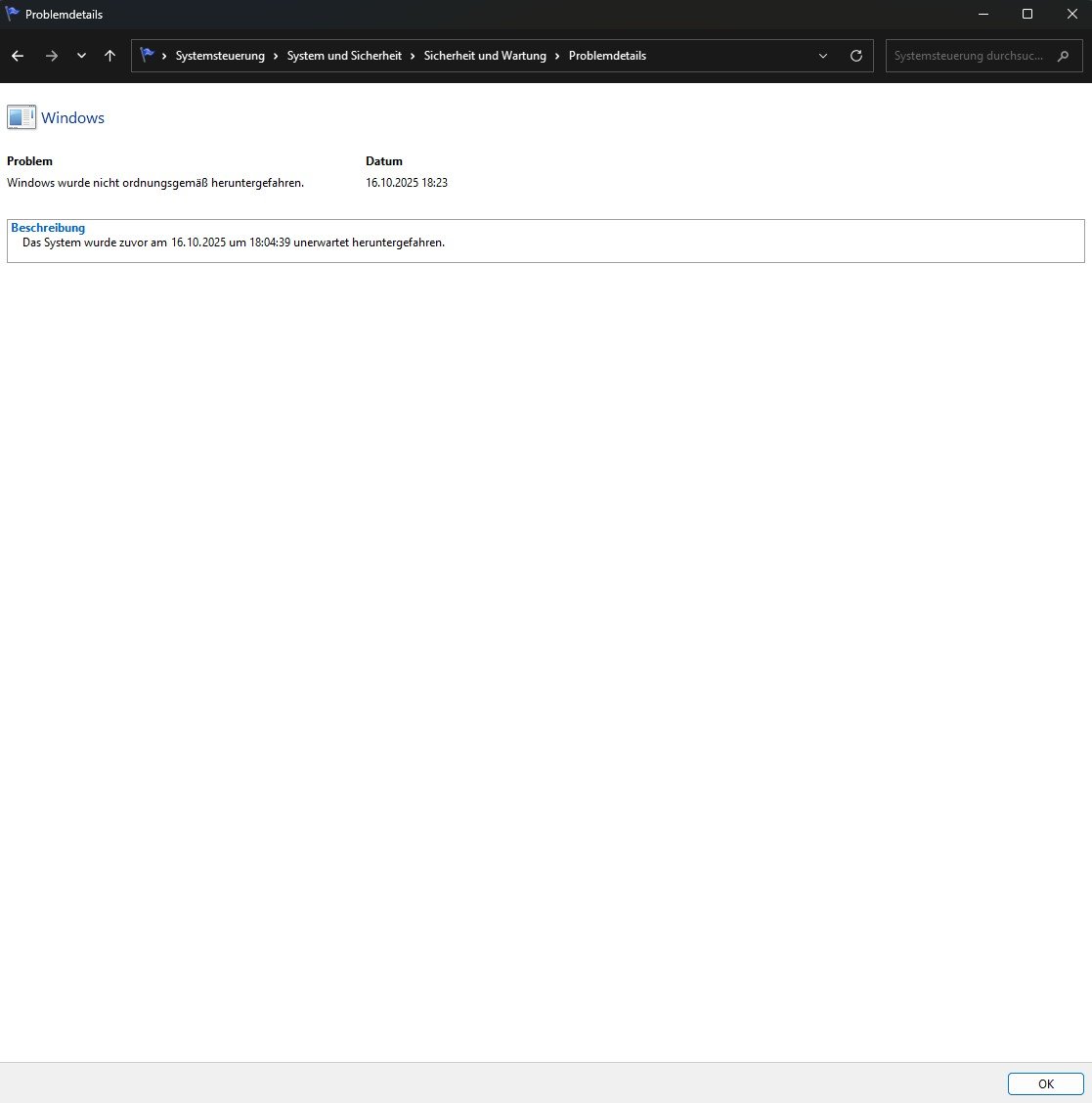
Task: Open Sicherheit und Wartung breadcrumb
Action: coord(485,56)
